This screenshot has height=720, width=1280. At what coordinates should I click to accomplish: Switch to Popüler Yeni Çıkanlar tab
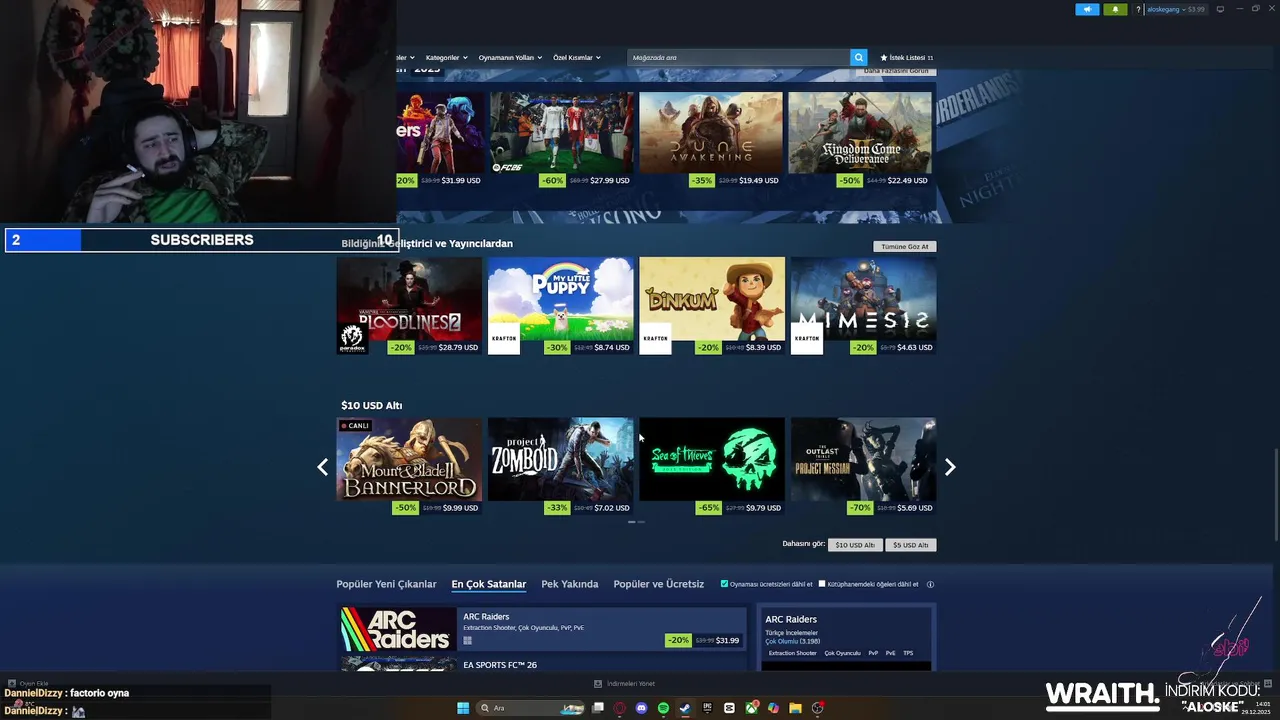tap(386, 584)
